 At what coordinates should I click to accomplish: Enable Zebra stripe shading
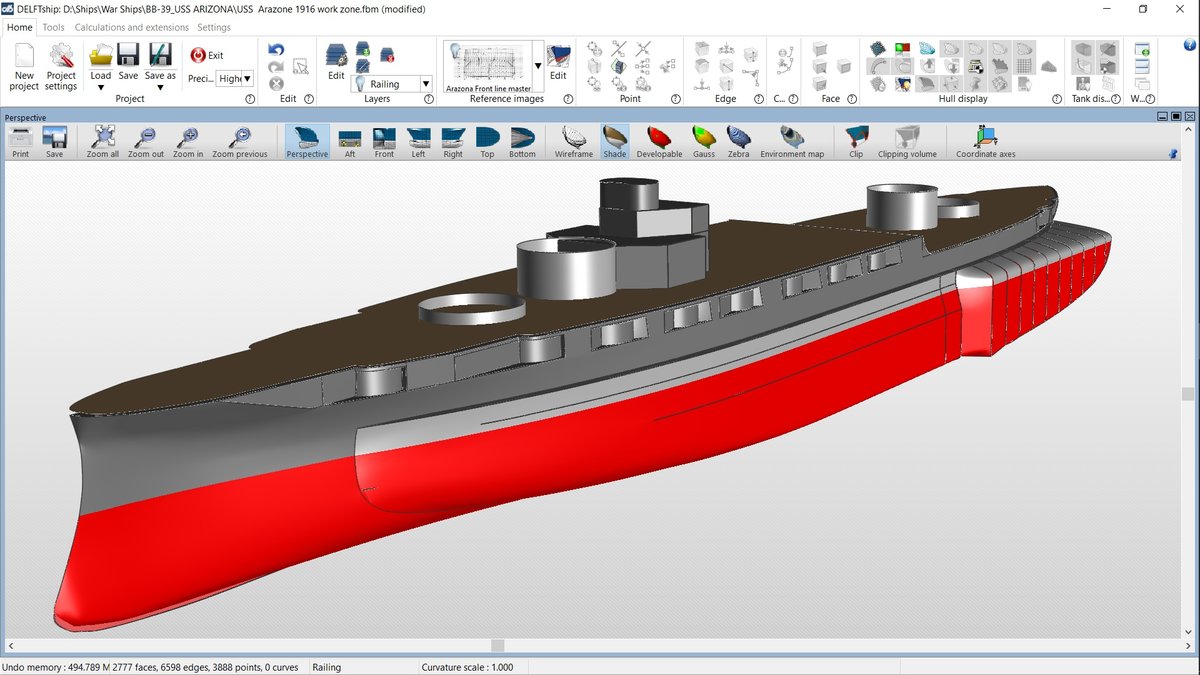tap(738, 141)
